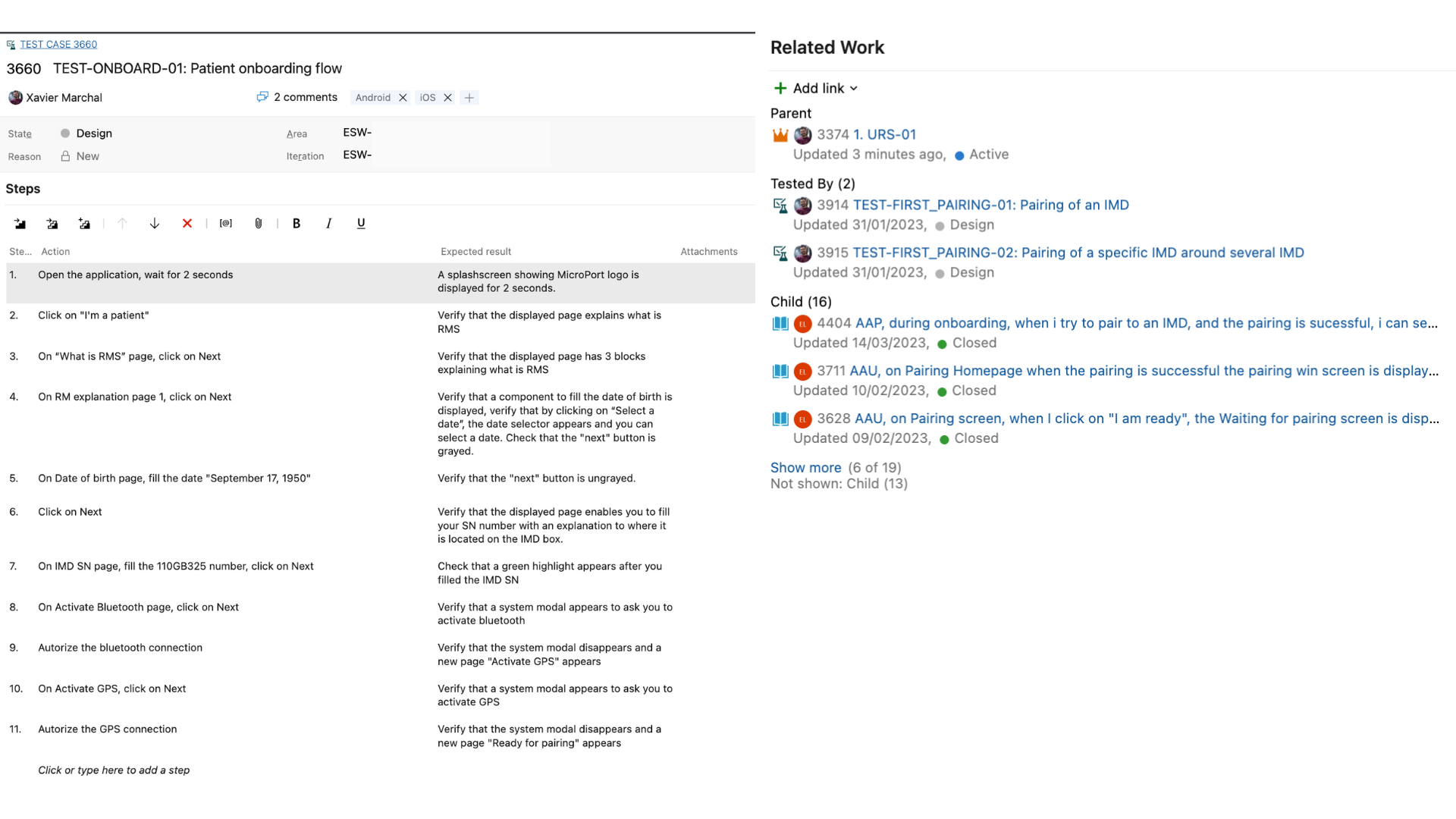Open the State field showing Design
This screenshot has width=1456, height=819.
click(x=94, y=133)
